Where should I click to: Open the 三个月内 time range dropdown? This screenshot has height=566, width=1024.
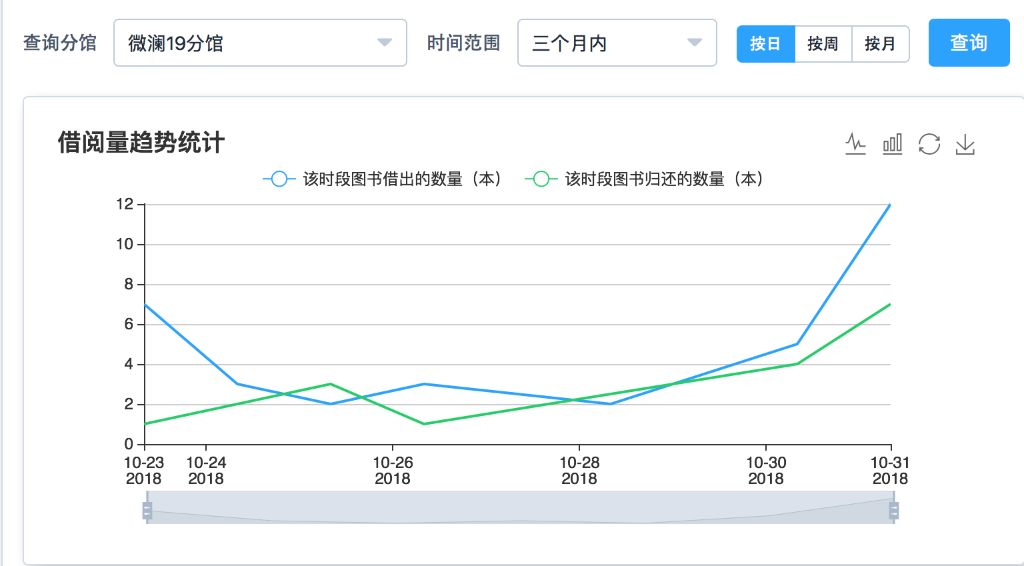616,43
